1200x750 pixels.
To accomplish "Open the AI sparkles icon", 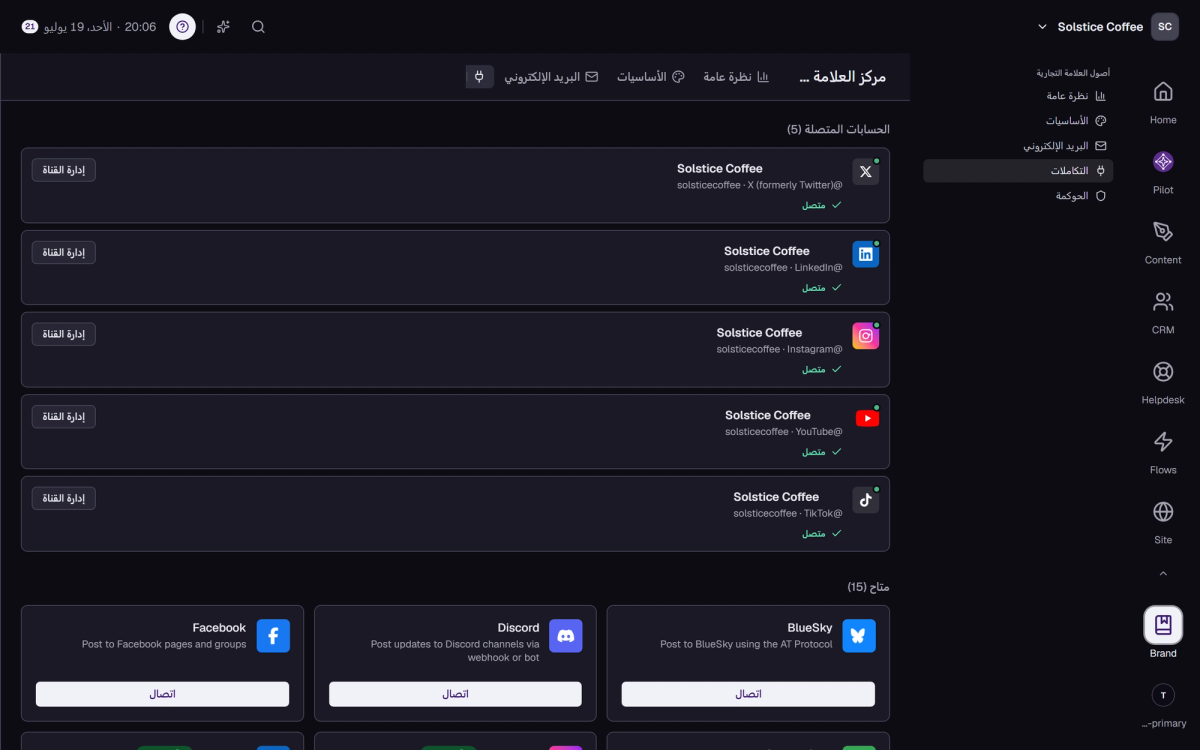I will click(x=223, y=27).
